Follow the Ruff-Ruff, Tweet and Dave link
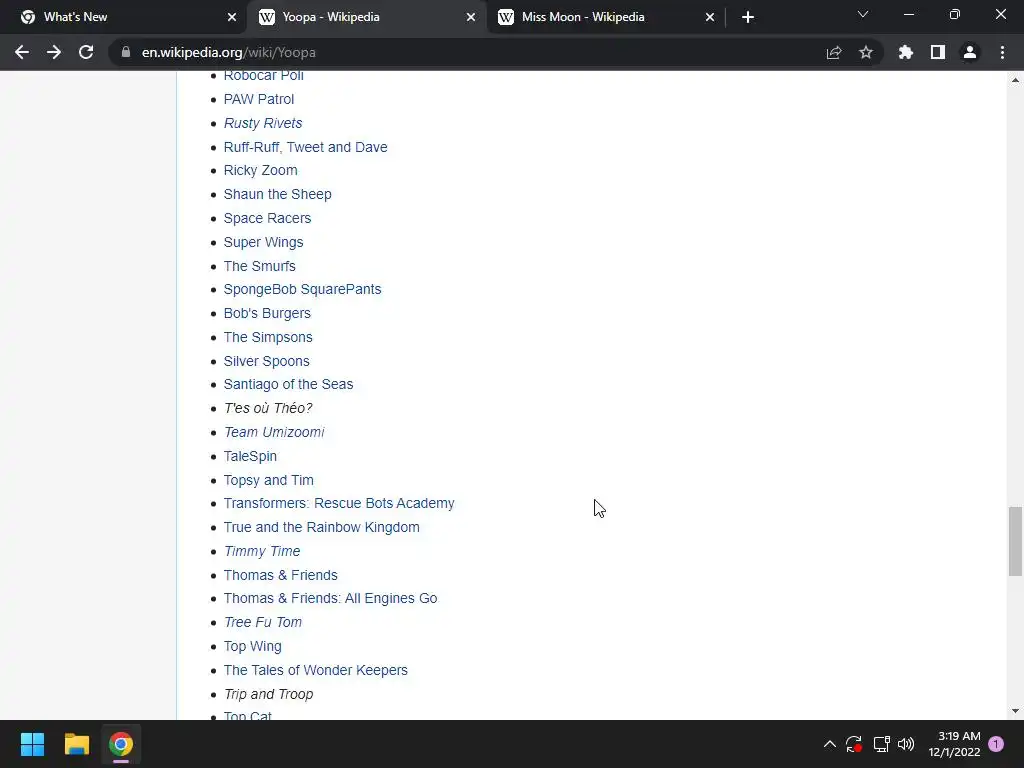Viewport: 1024px width, 768px height. (x=305, y=147)
